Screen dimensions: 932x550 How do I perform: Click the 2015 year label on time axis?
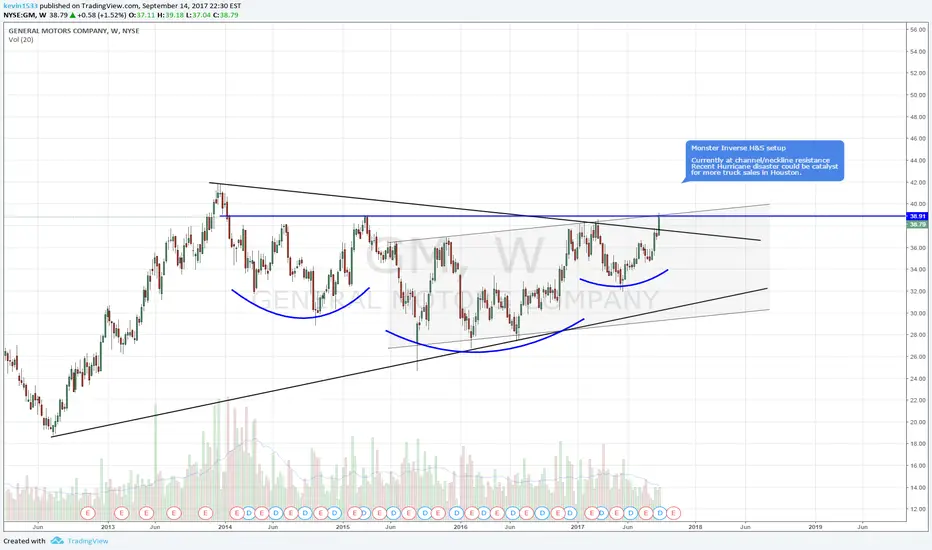[342, 527]
